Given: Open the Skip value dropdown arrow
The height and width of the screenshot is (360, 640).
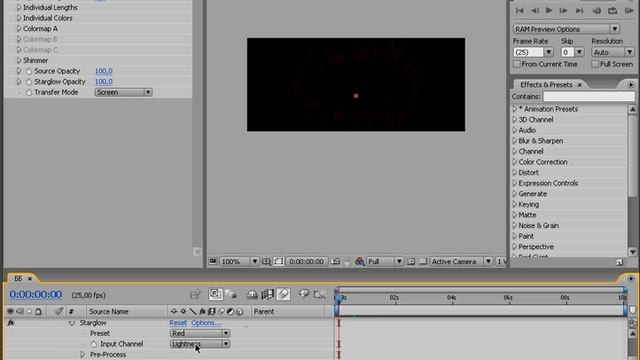Looking at the screenshot, I should coord(579,52).
